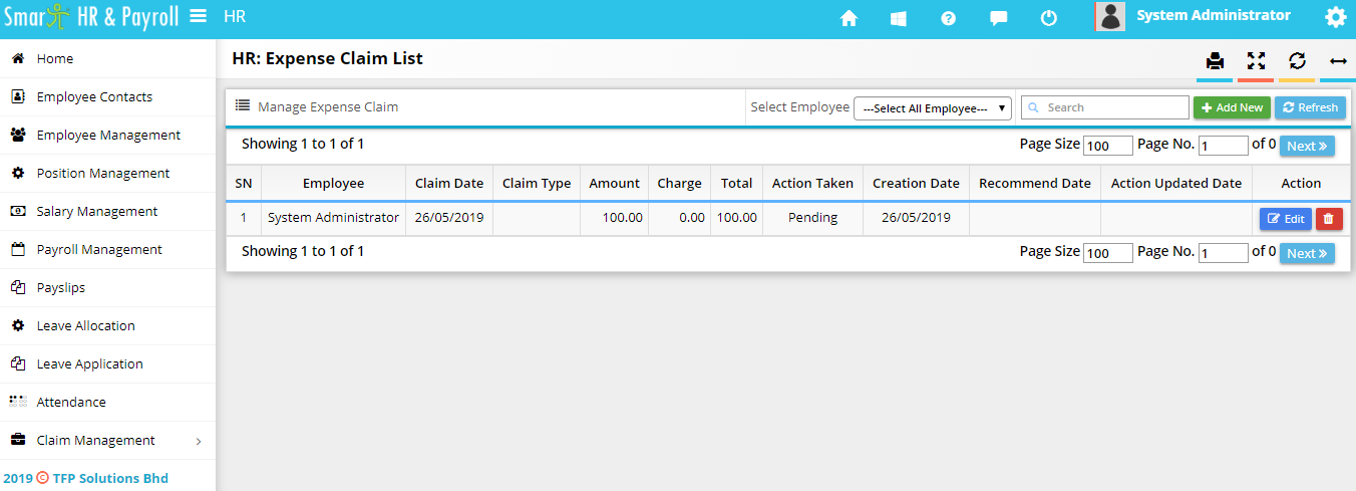1356x491 pixels.
Task: Toggle fullscreen expand icon
Action: click(1256, 61)
